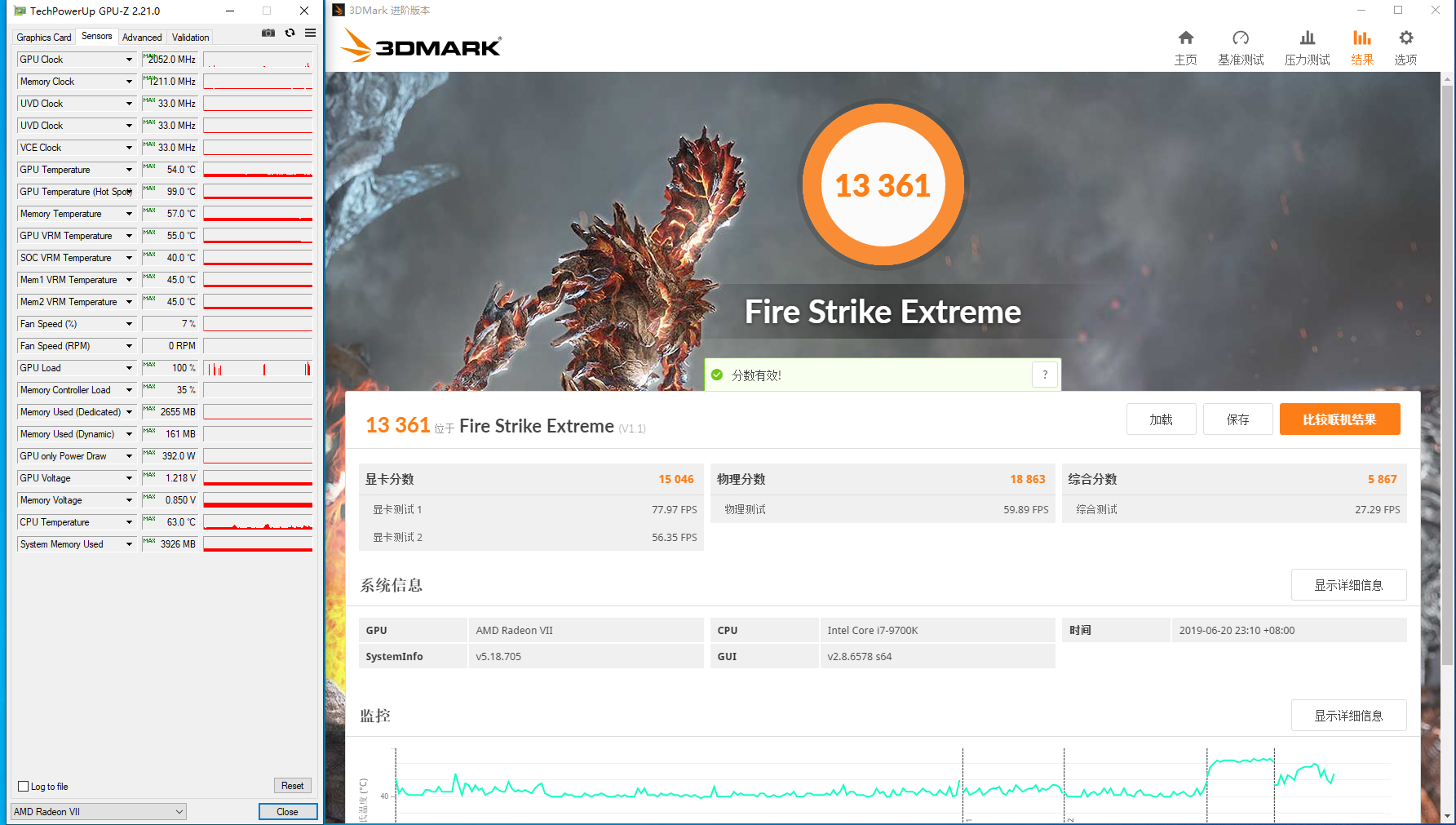
Task: Minimize the GPU-Z window
Action: (x=230, y=11)
